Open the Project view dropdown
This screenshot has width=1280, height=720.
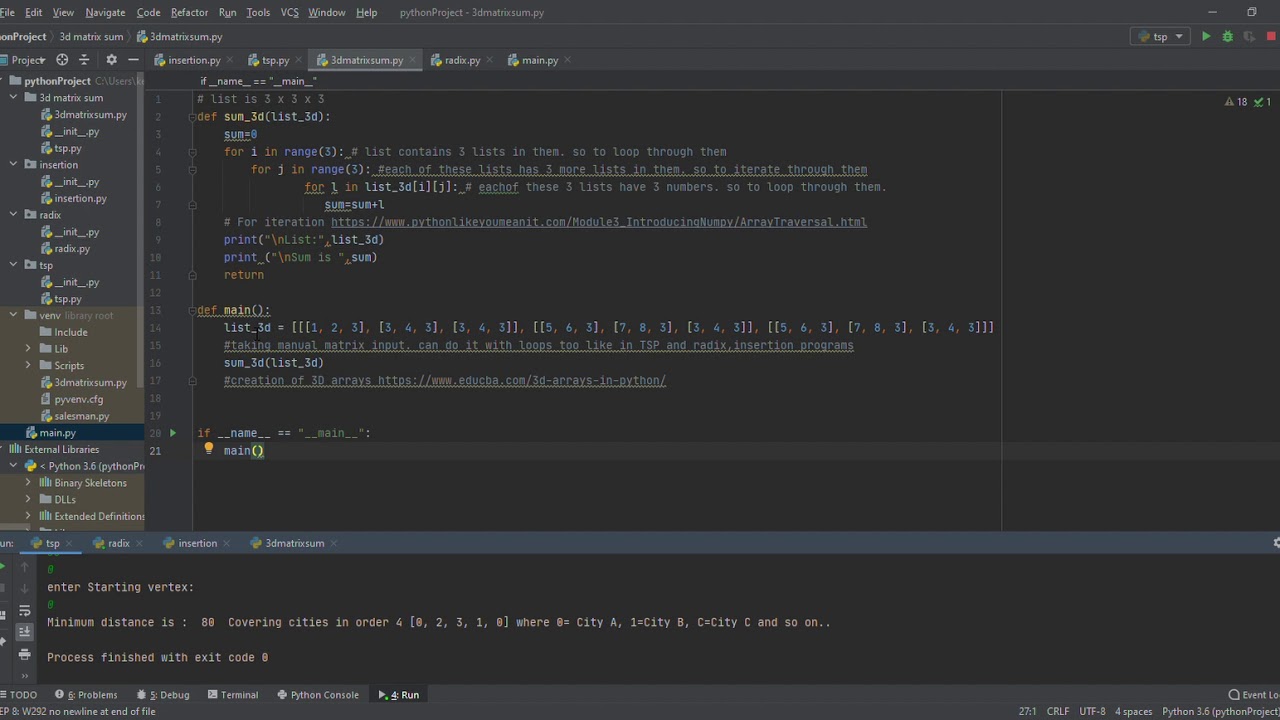pos(27,60)
